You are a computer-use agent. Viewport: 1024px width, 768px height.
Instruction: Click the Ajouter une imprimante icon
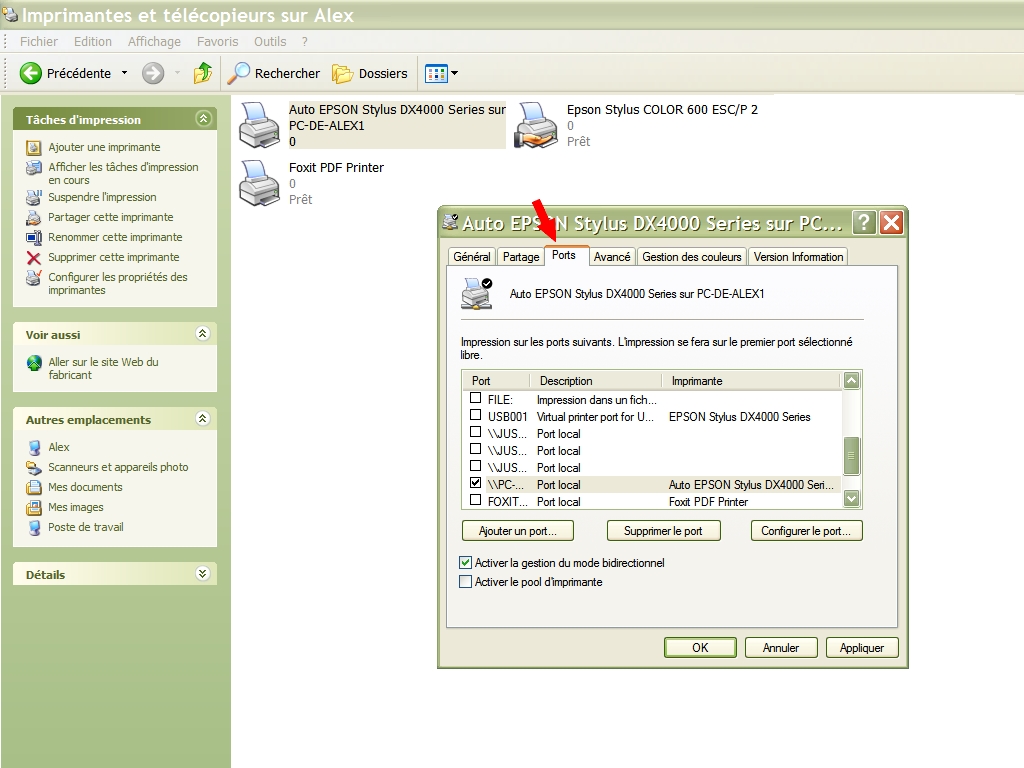click(x=34, y=148)
